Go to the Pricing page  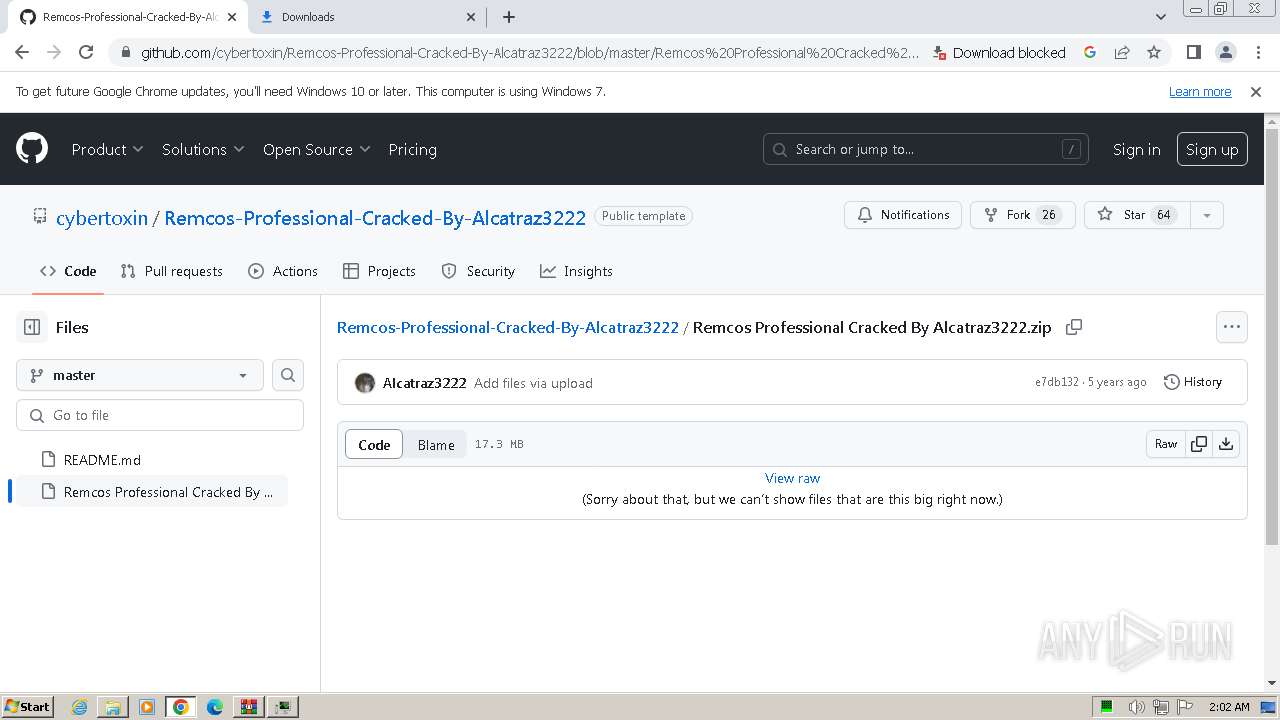(x=412, y=149)
